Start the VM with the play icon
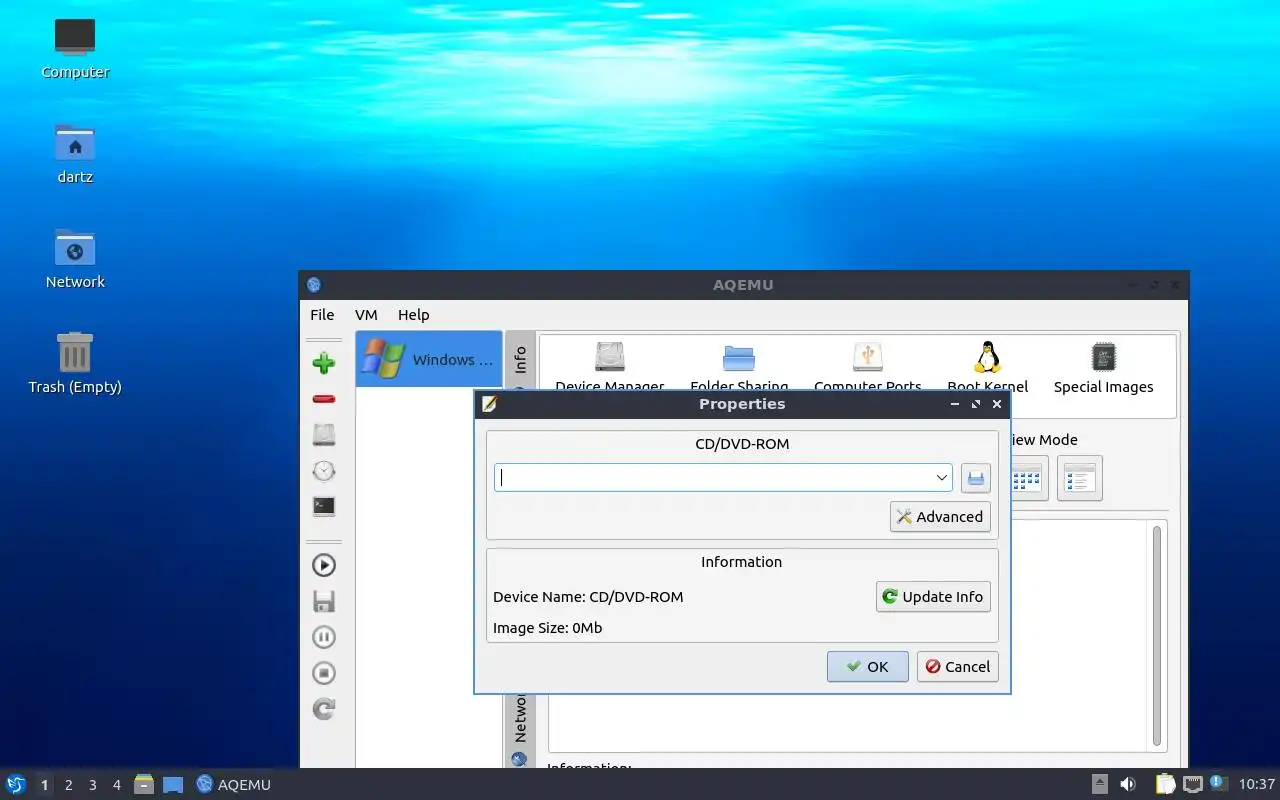 323,565
